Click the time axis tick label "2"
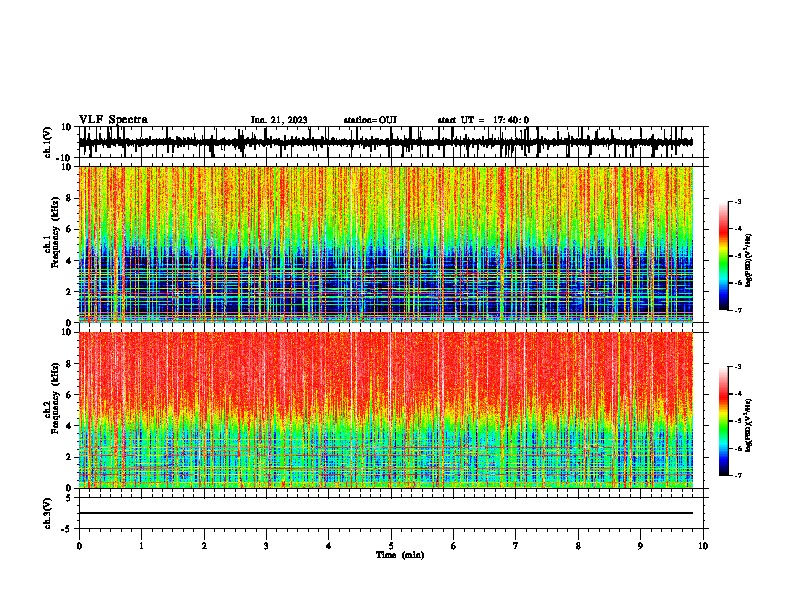The image size is (792, 612). [x=204, y=546]
